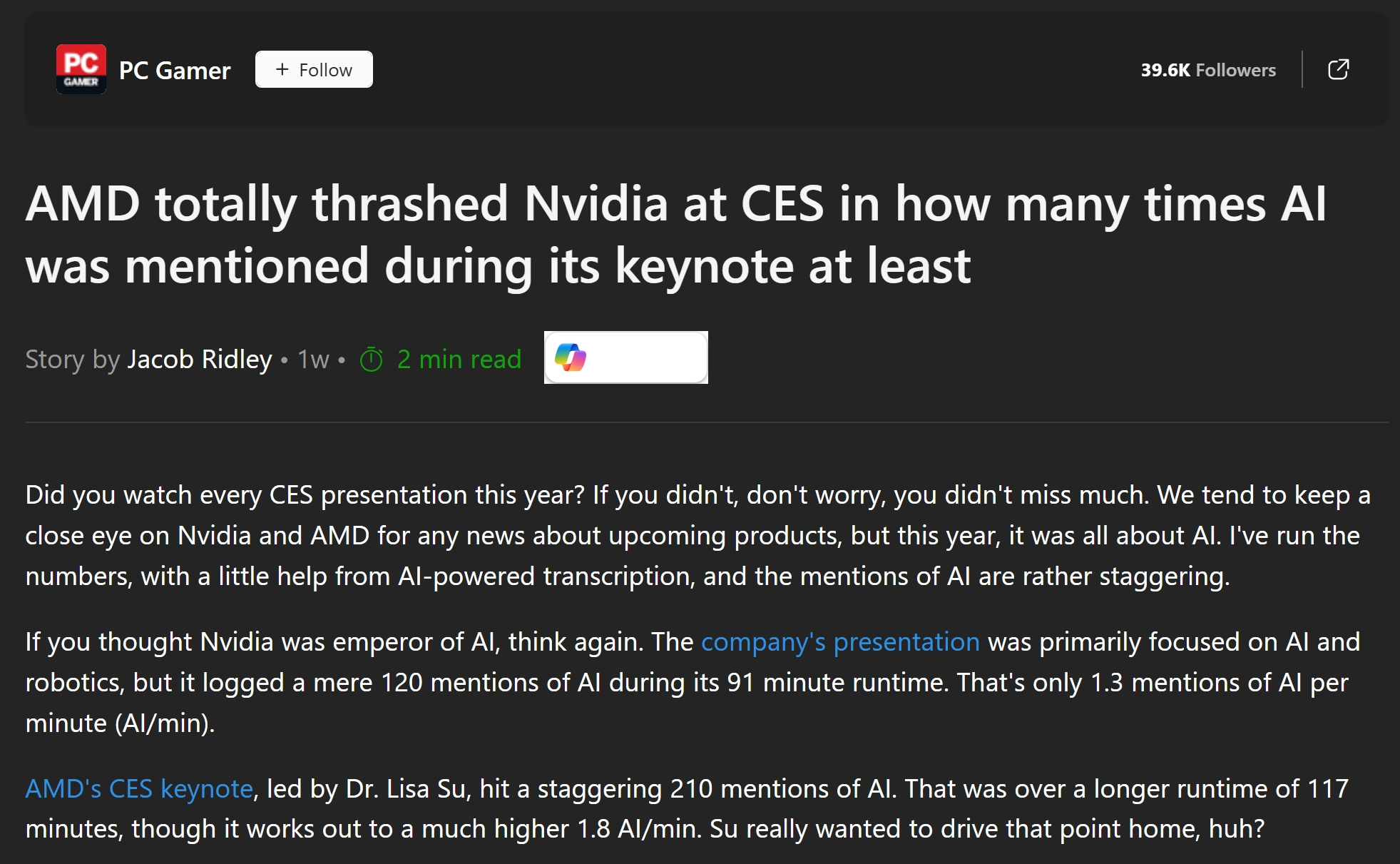Open the "AMD's CES keynote" link
This screenshot has height=864, width=1400.
[x=139, y=788]
